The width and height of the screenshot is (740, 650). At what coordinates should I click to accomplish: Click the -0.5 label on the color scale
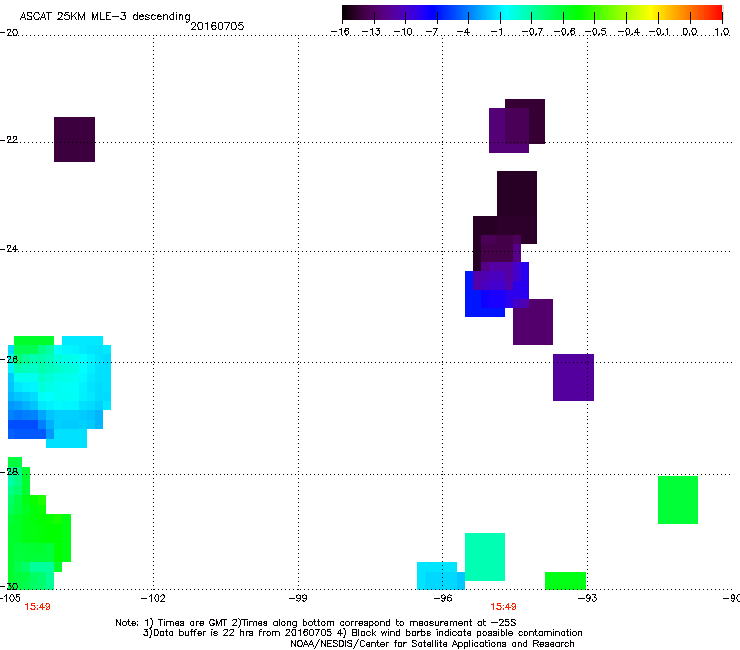tap(596, 32)
